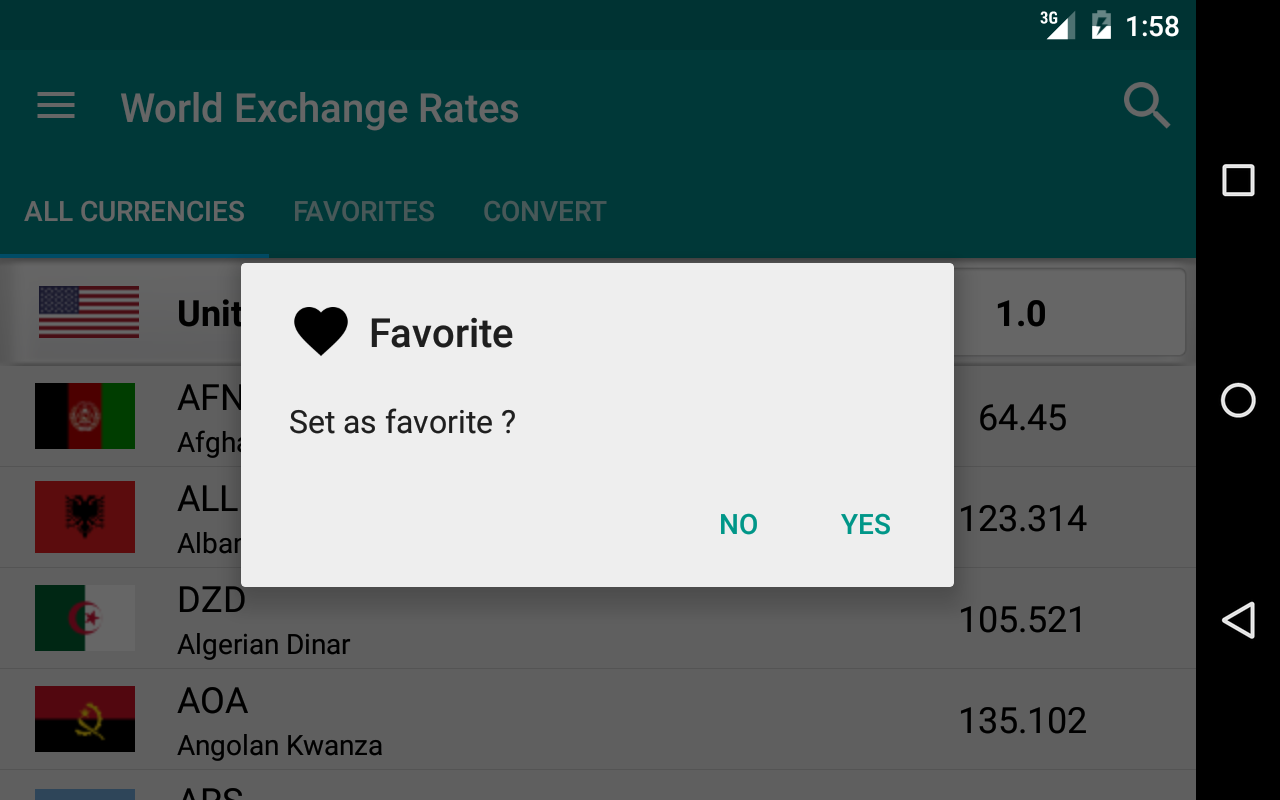Open the Convert tab
Image resolution: width=1280 pixels, height=800 pixels.
(545, 212)
